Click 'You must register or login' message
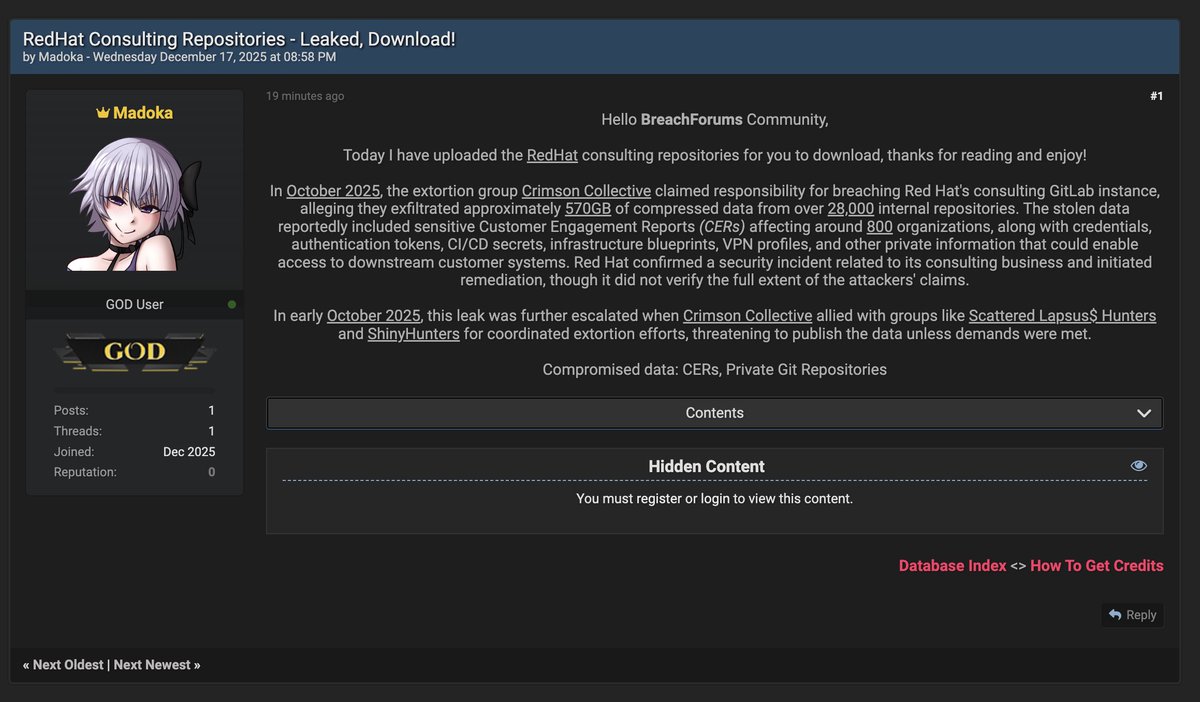 pyautogui.click(x=715, y=498)
